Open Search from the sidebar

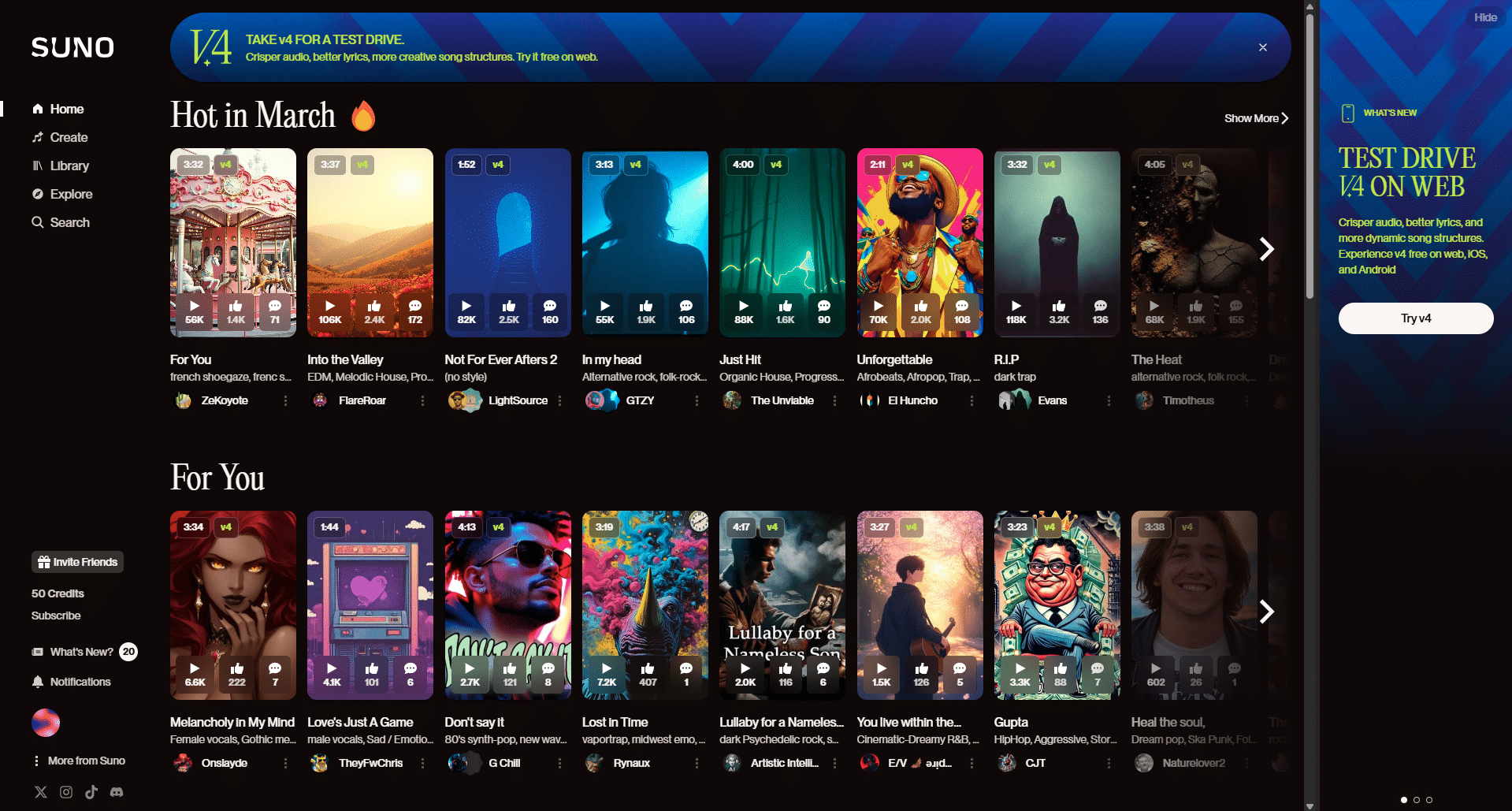click(x=61, y=222)
